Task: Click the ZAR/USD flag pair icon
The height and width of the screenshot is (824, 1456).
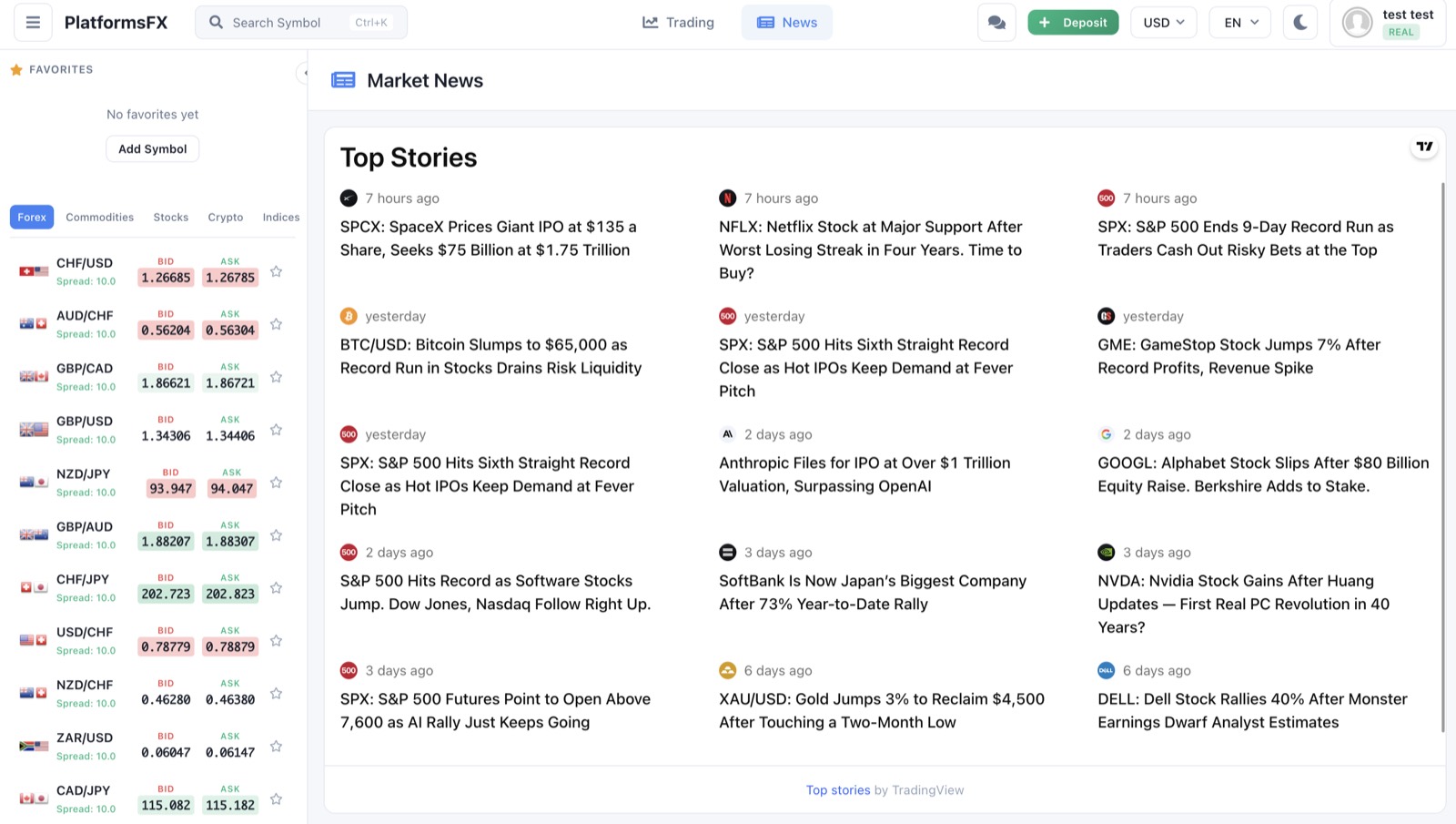Action: pos(34,747)
